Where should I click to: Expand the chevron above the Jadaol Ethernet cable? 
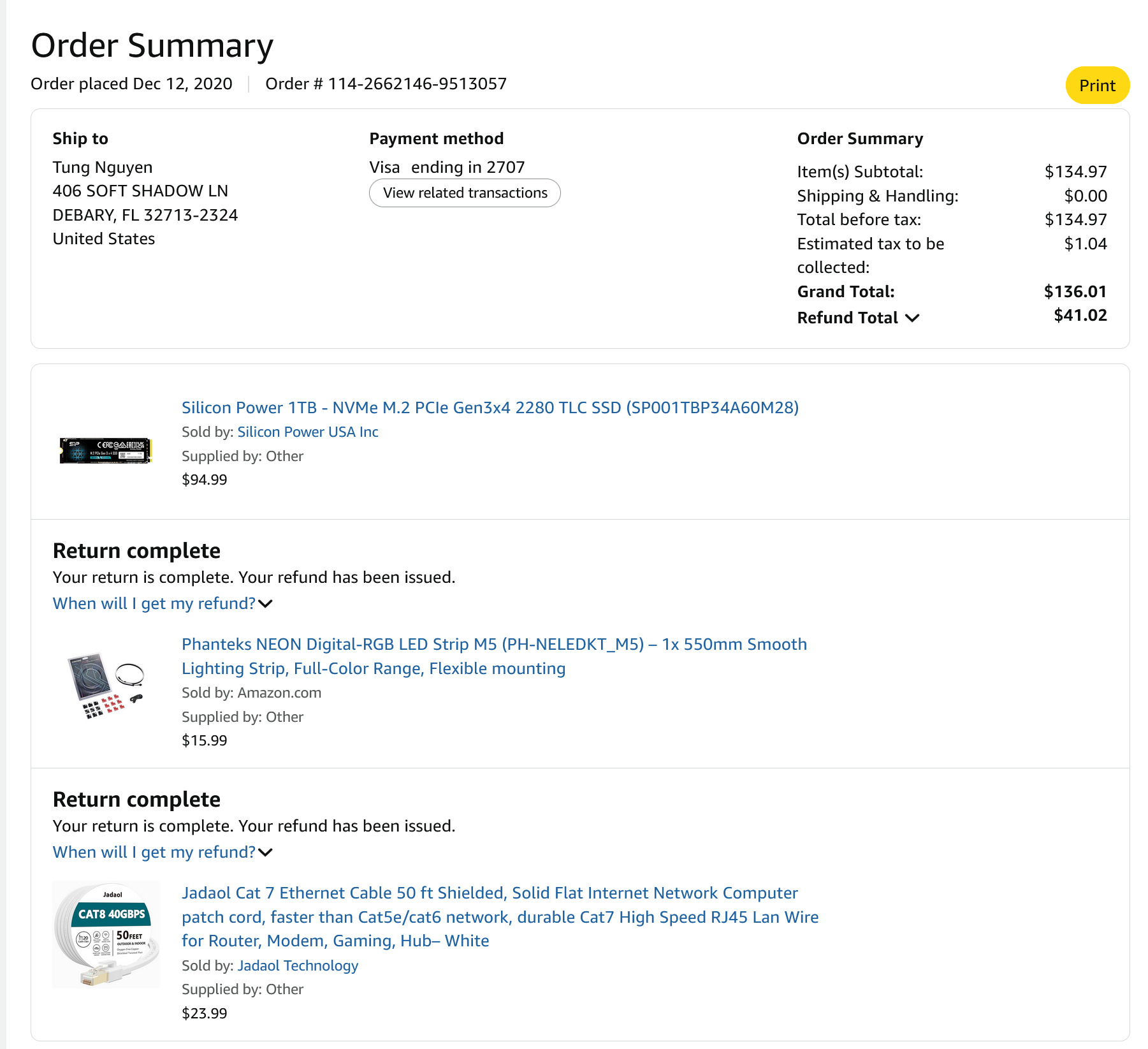point(266,853)
